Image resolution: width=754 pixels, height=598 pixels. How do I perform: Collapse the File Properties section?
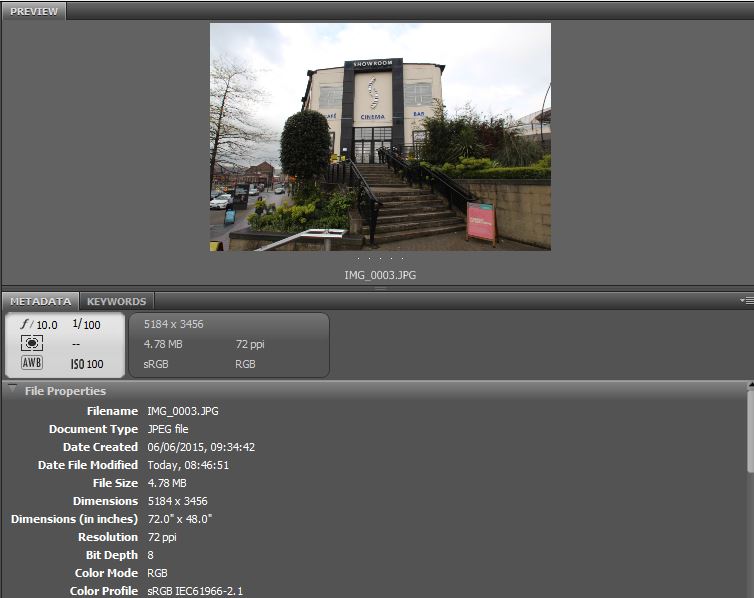(x=13, y=388)
